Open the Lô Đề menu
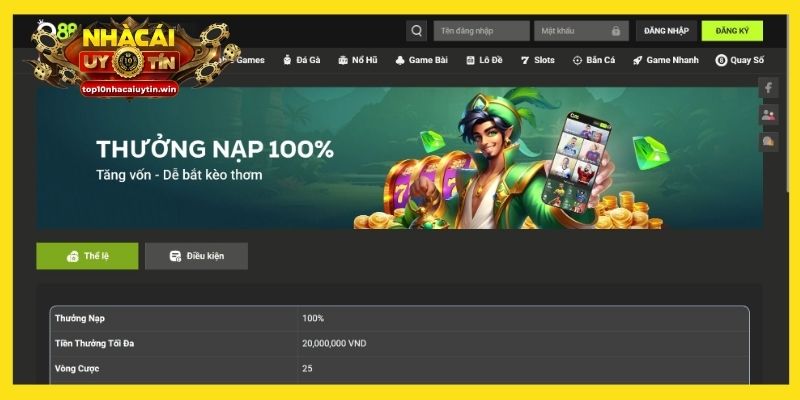800x400 pixels. pyautogui.click(x=484, y=60)
